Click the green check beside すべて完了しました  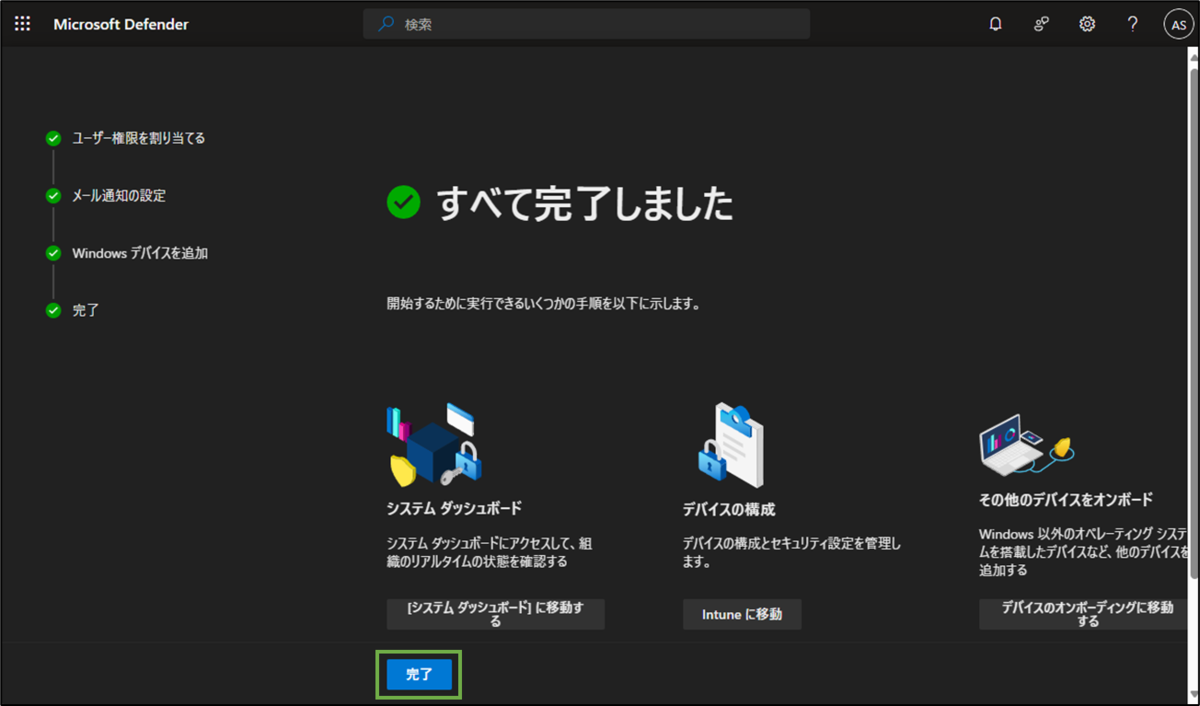click(x=404, y=203)
